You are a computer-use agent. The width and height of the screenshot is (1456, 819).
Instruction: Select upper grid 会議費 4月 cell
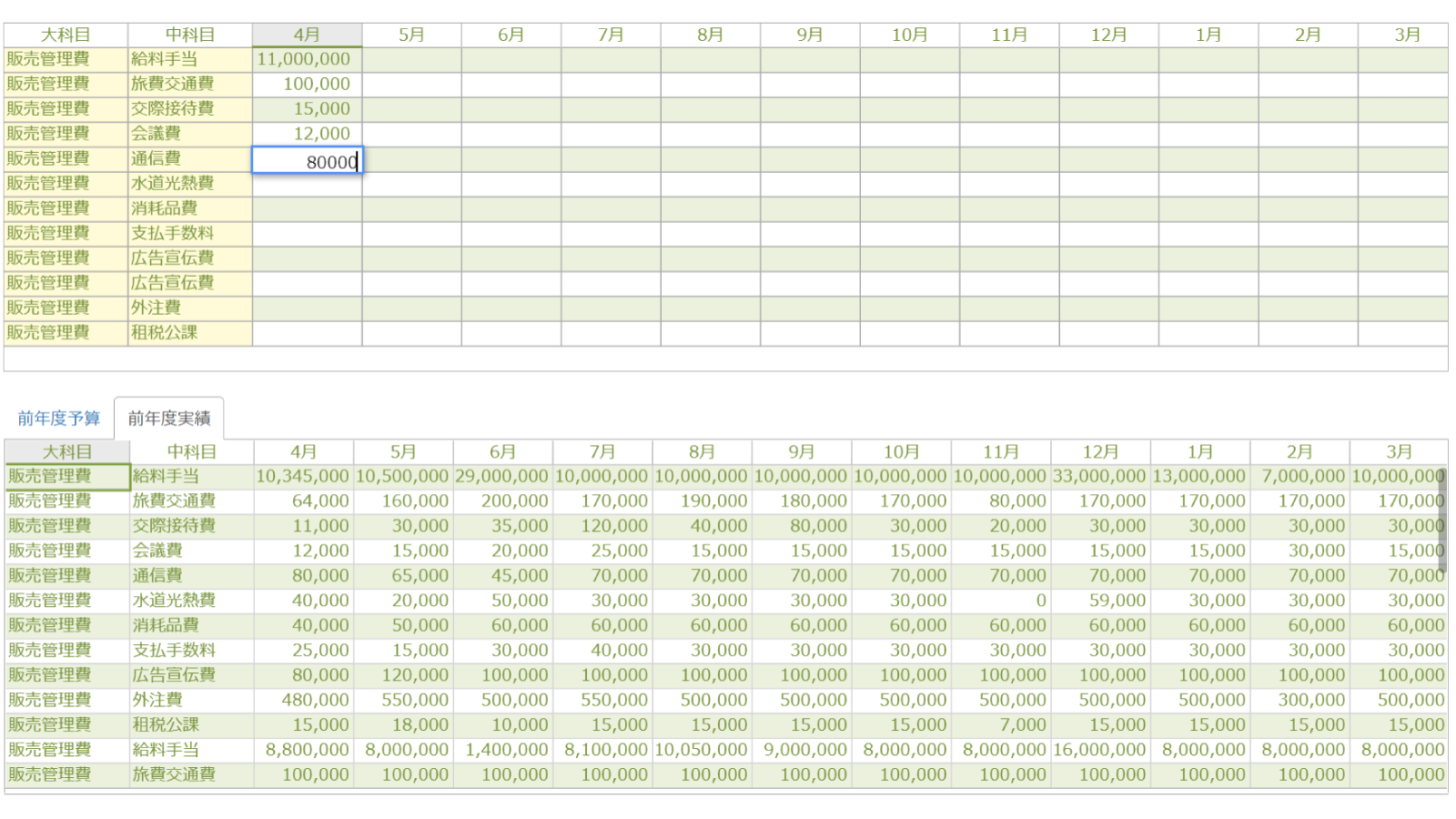pos(308,134)
